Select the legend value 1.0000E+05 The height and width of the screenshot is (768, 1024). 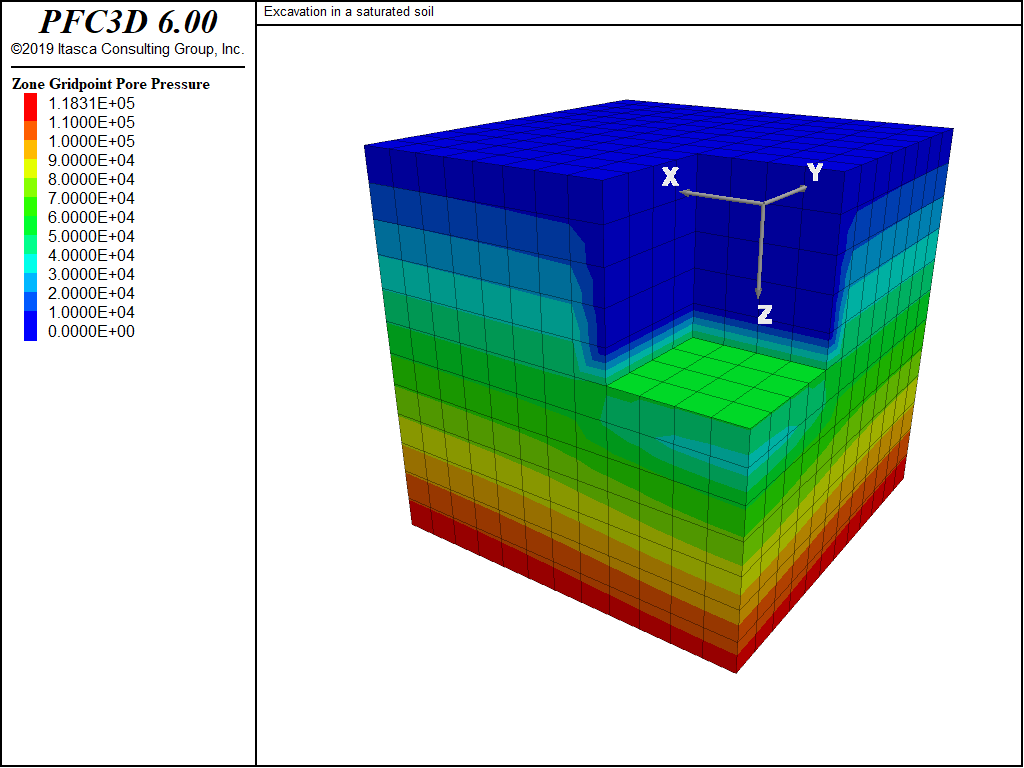(91, 141)
